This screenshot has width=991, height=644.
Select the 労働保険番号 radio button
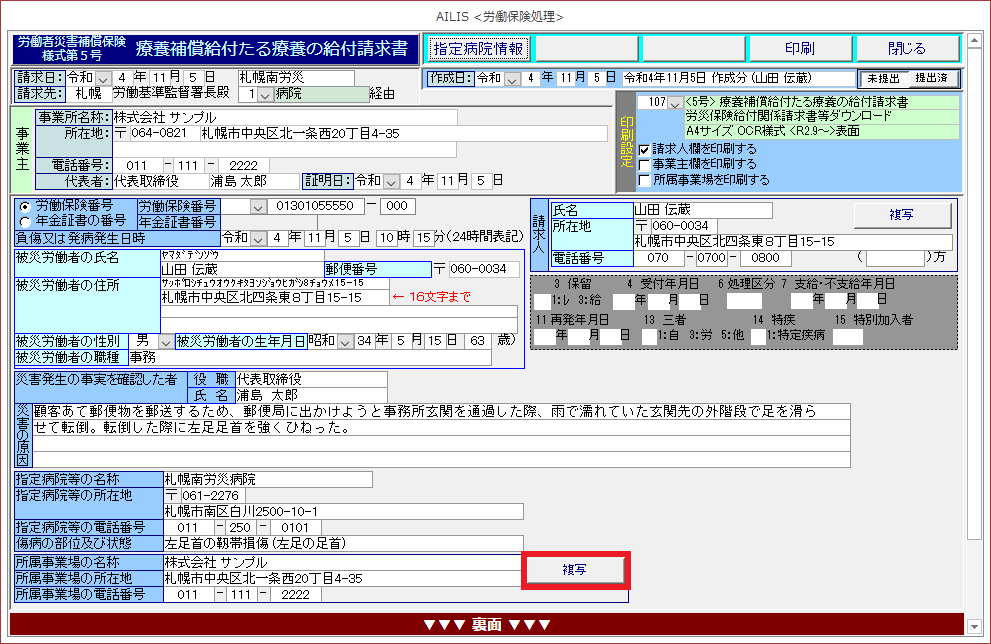pos(24,205)
